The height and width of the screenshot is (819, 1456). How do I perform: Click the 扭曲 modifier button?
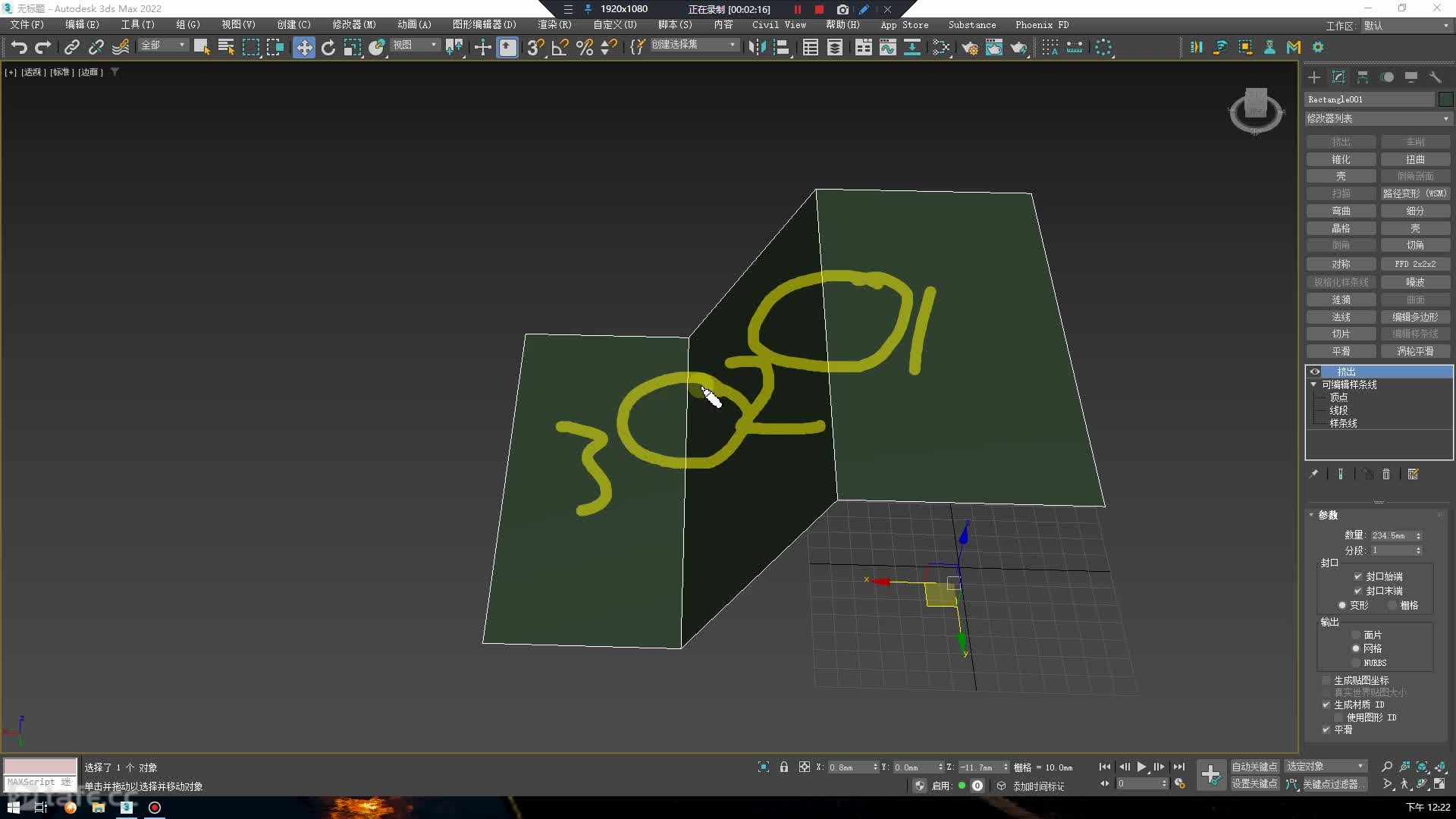(1415, 159)
